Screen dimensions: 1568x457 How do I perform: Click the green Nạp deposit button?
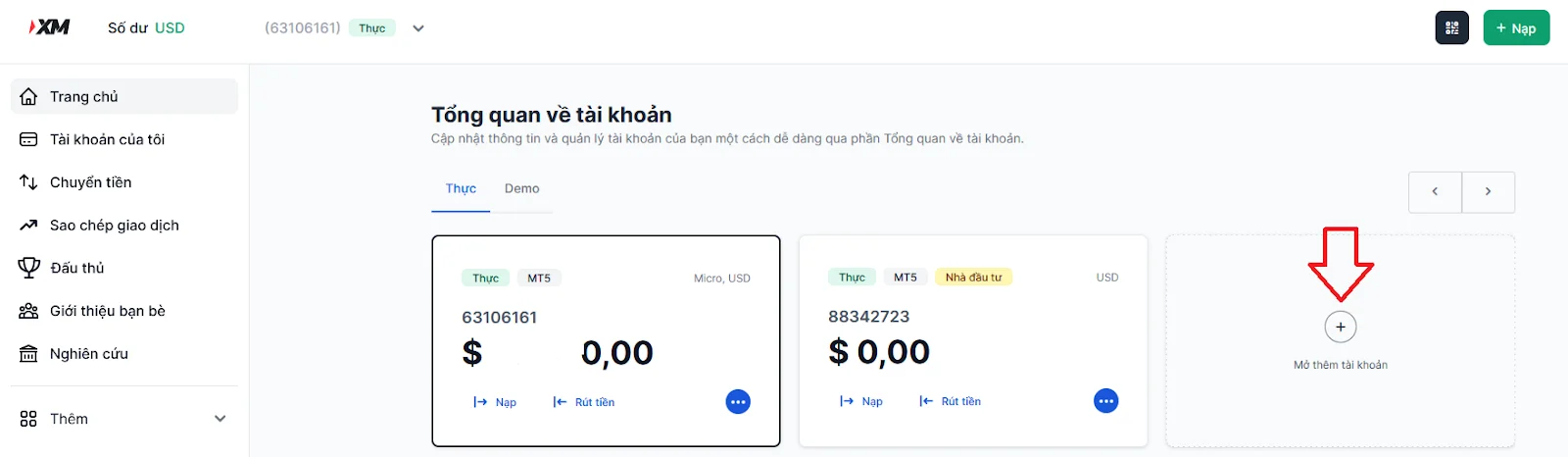click(x=1516, y=27)
